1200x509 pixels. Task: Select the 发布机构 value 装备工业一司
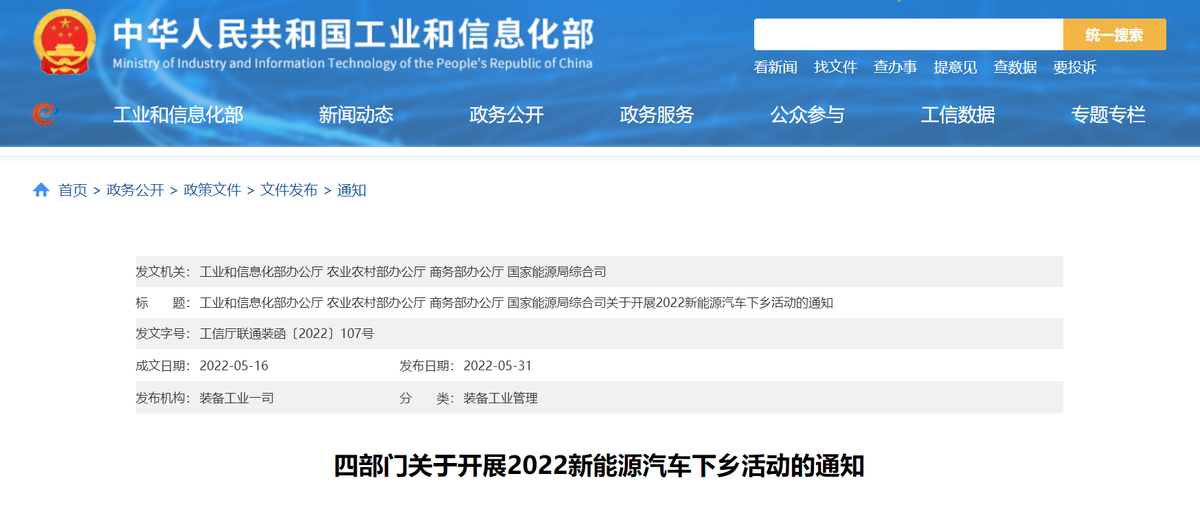pyautogui.click(x=237, y=398)
